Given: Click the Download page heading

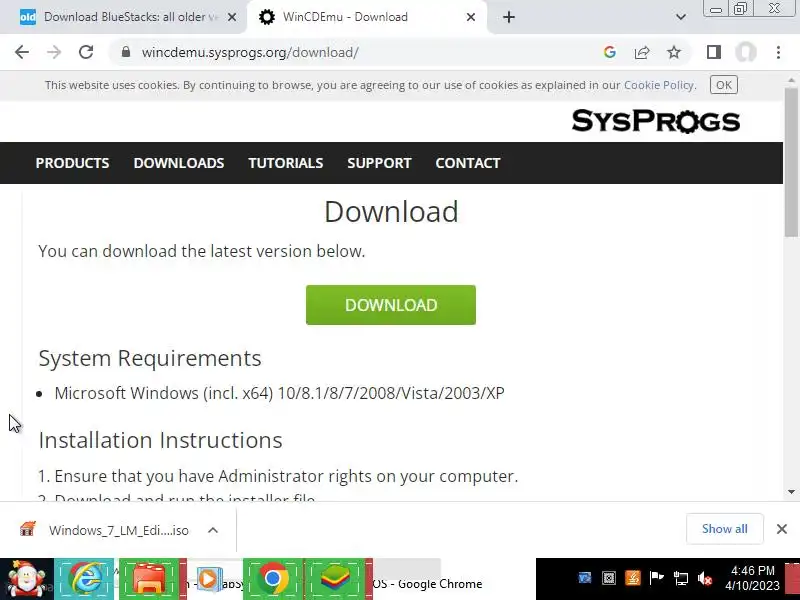Looking at the screenshot, I should coord(391,211).
